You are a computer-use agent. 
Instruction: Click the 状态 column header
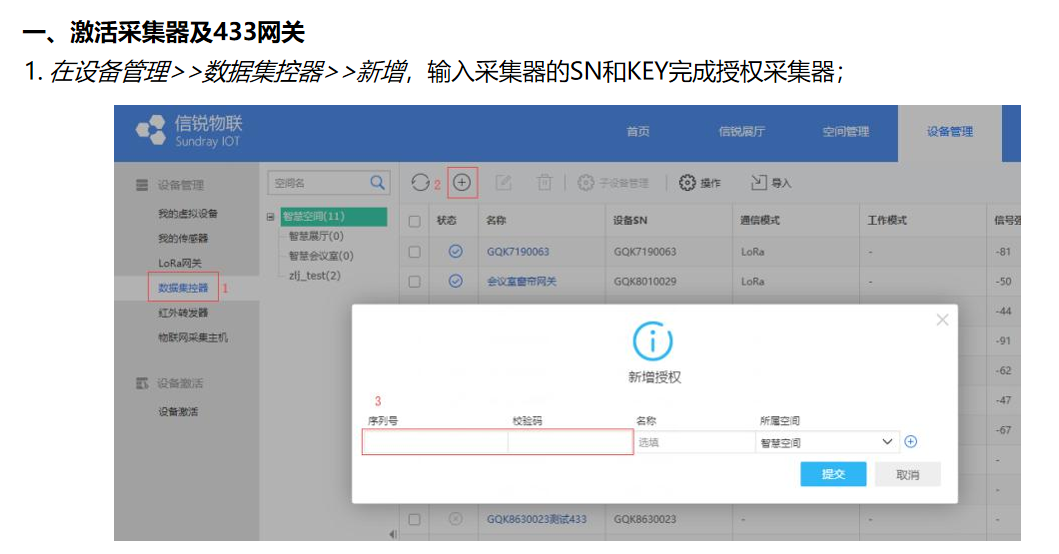[446, 220]
